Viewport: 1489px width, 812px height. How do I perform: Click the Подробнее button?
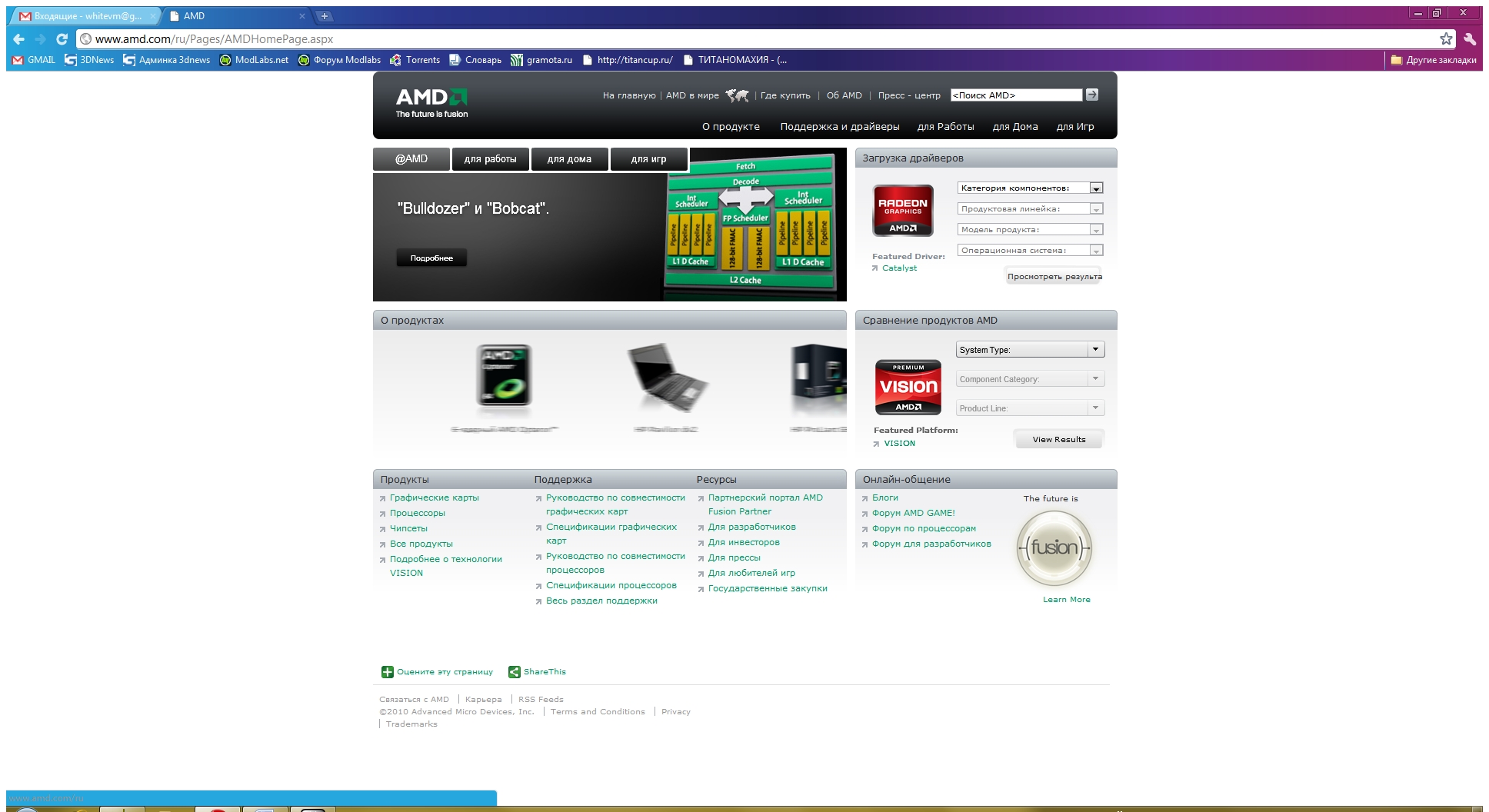tap(431, 258)
